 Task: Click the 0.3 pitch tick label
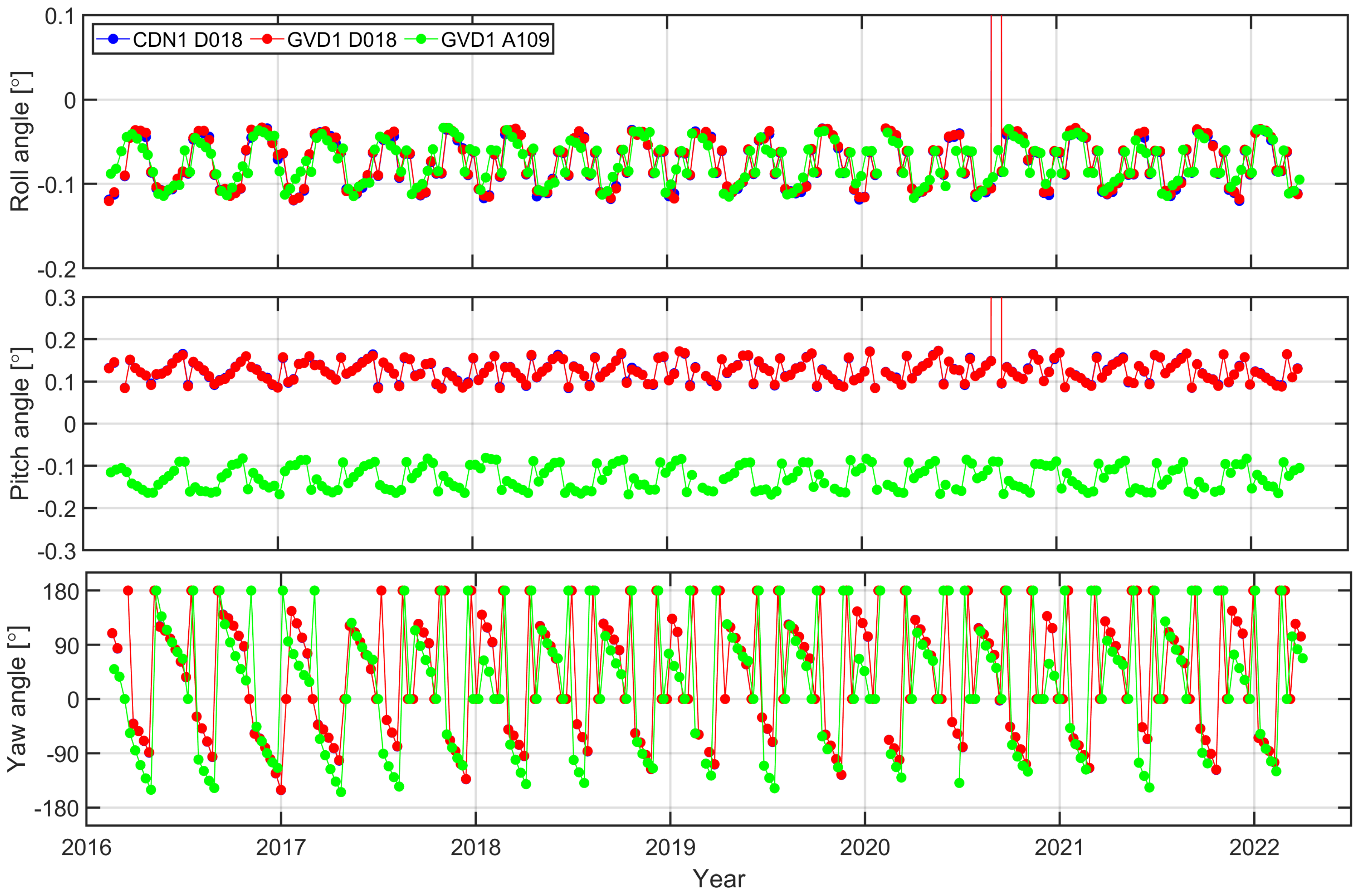point(60,298)
